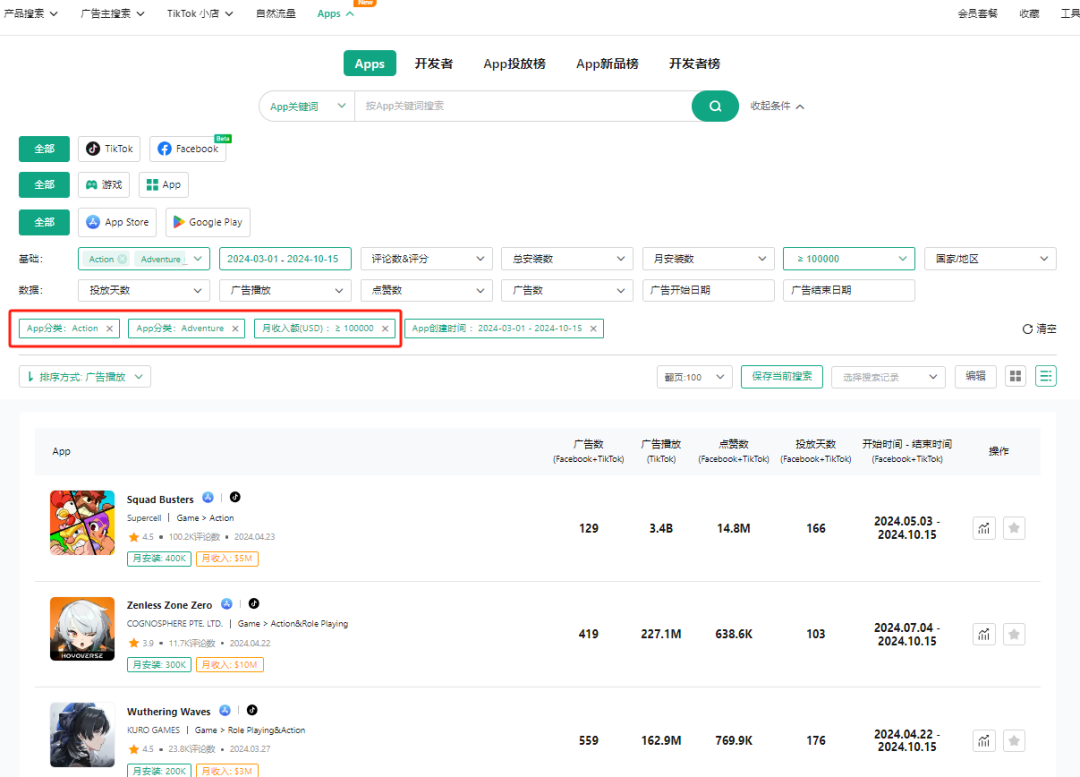This screenshot has width=1080, height=777.
Task: Open the 广告数 dropdown
Action: click(x=568, y=291)
